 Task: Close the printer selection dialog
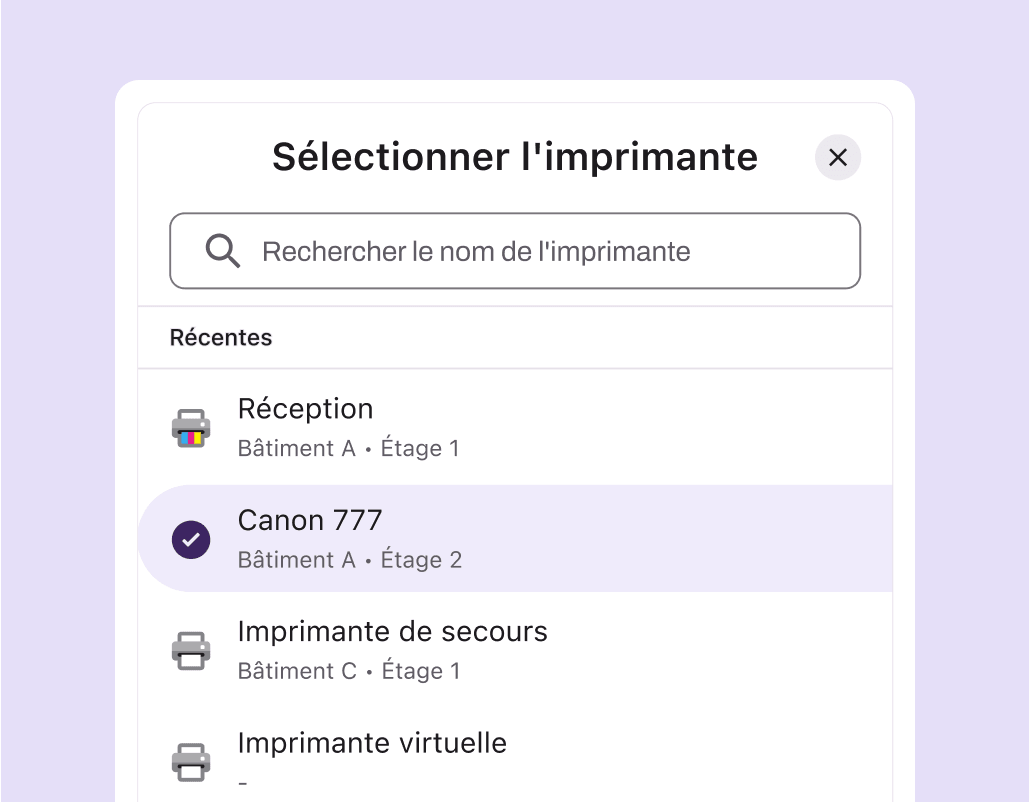[838, 157]
